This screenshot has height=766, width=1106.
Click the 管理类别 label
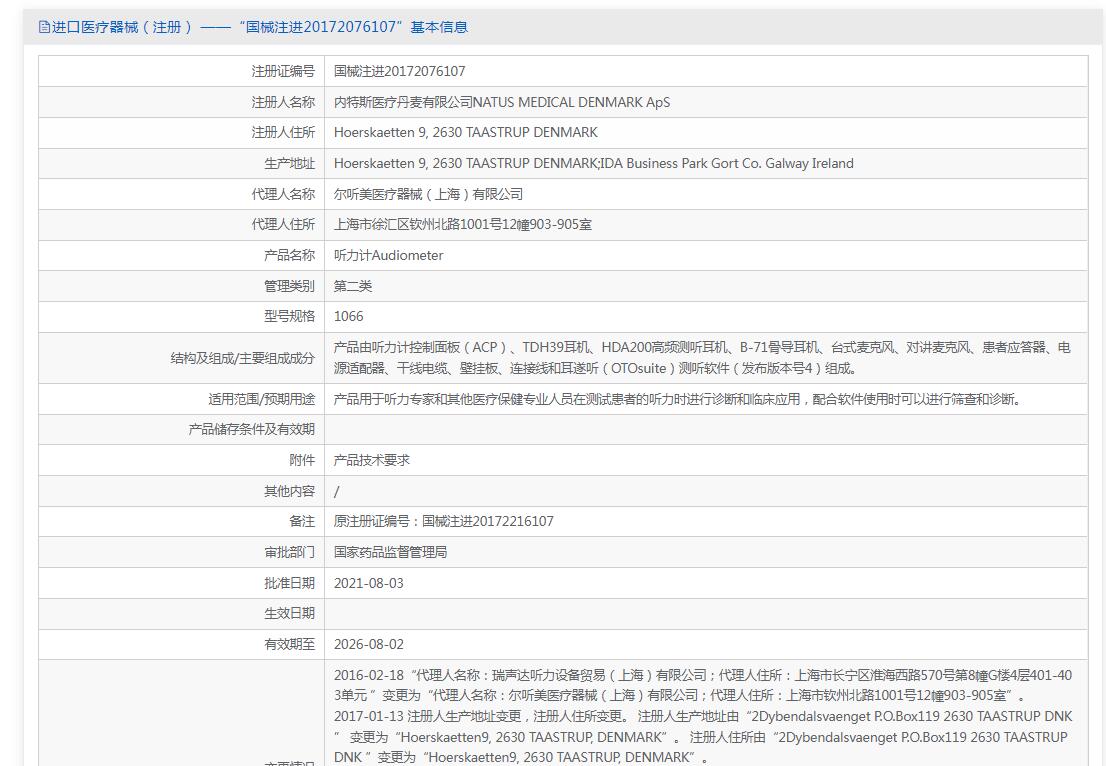tap(289, 286)
